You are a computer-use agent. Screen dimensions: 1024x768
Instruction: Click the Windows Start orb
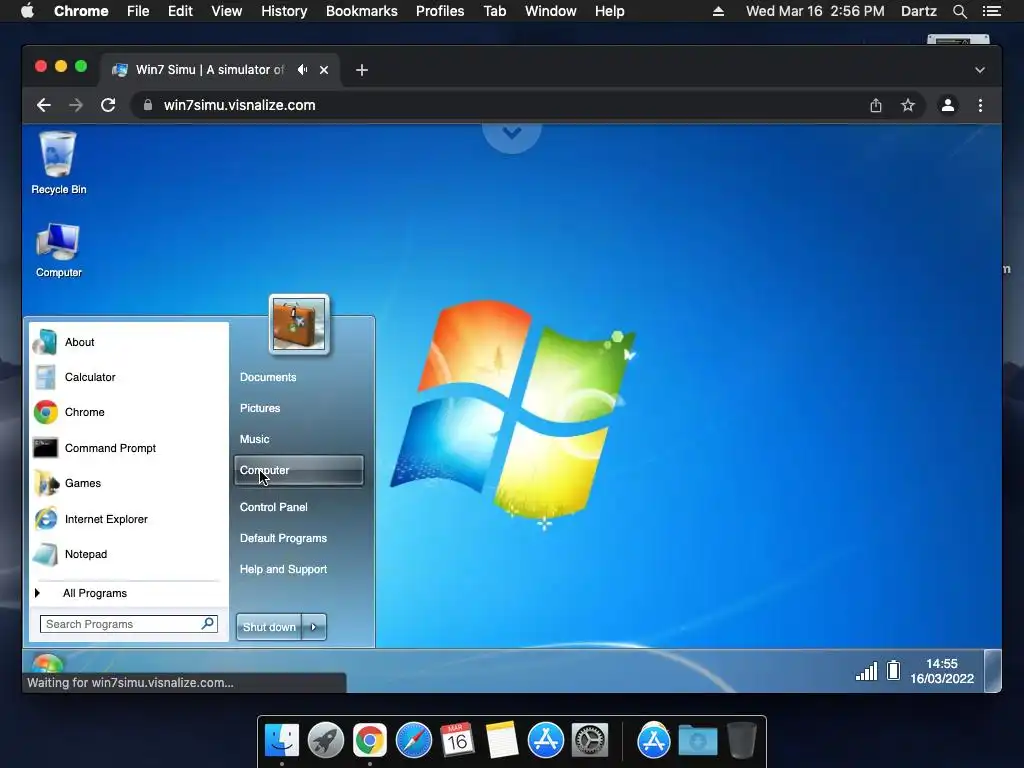tap(46, 662)
